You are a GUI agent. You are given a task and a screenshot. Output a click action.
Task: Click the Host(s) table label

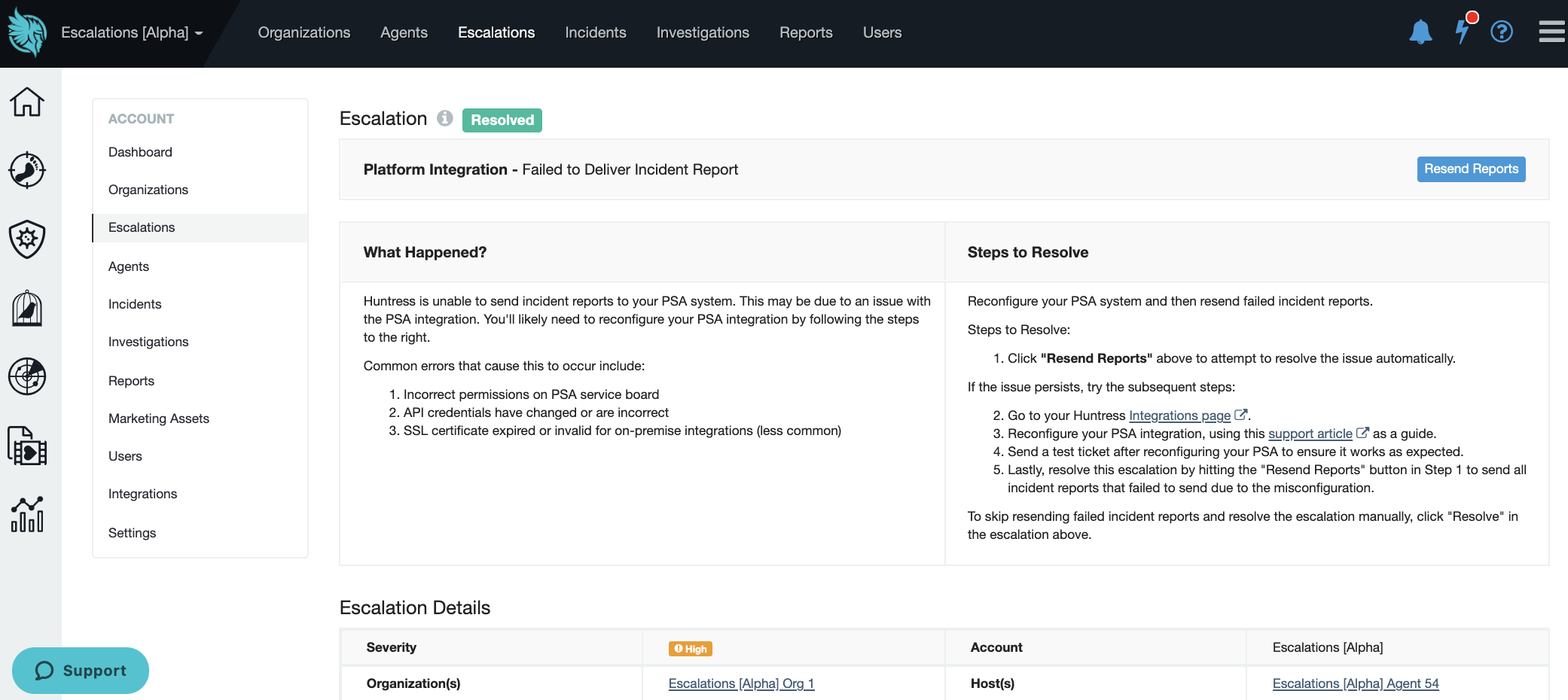coord(993,683)
